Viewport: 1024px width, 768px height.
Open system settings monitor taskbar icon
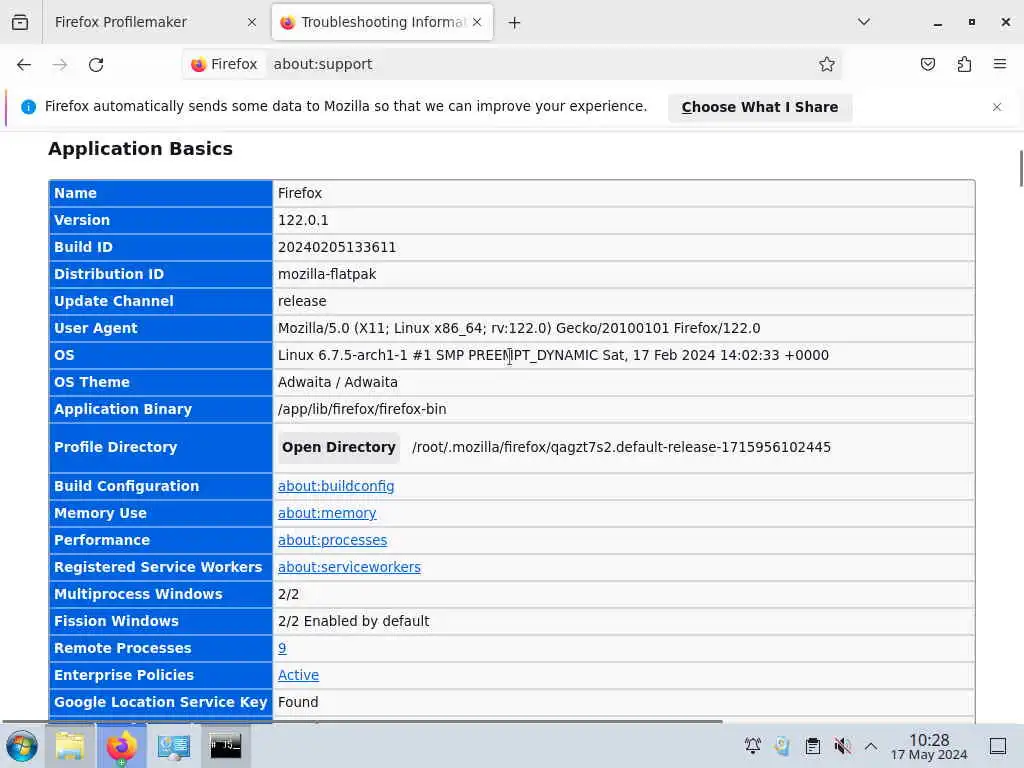point(173,746)
